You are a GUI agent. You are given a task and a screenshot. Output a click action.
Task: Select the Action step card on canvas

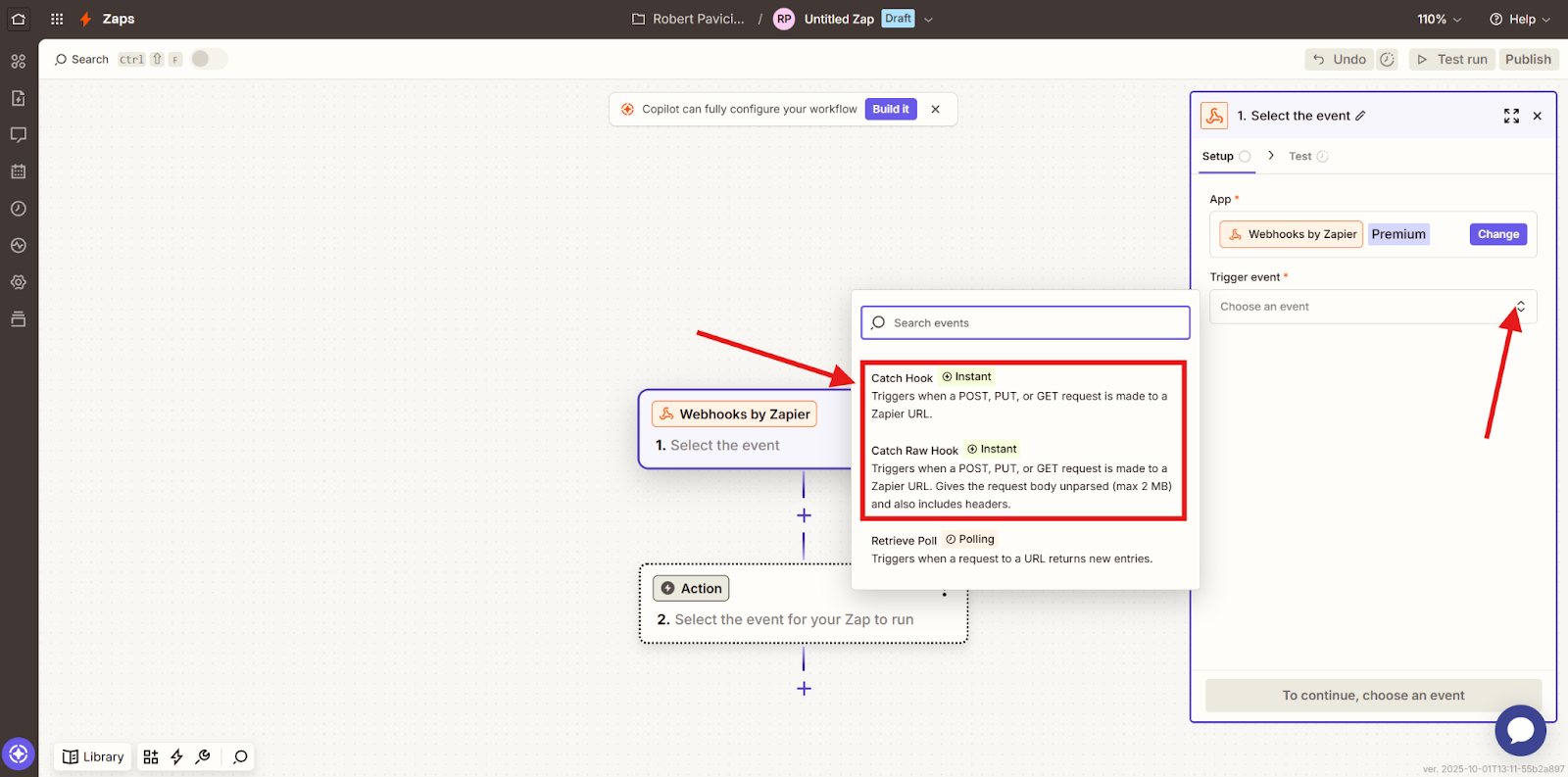(x=804, y=604)
